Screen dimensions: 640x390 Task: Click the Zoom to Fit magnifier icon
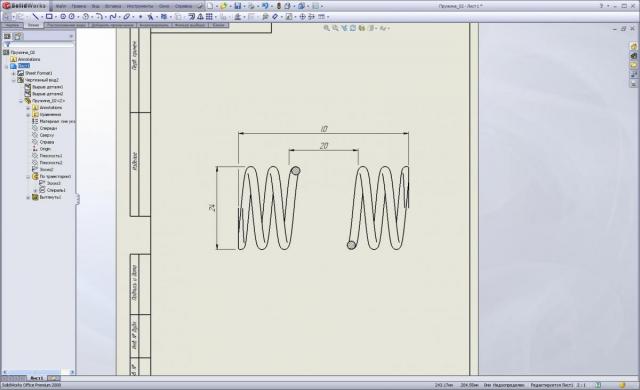[x=327, y=28]
